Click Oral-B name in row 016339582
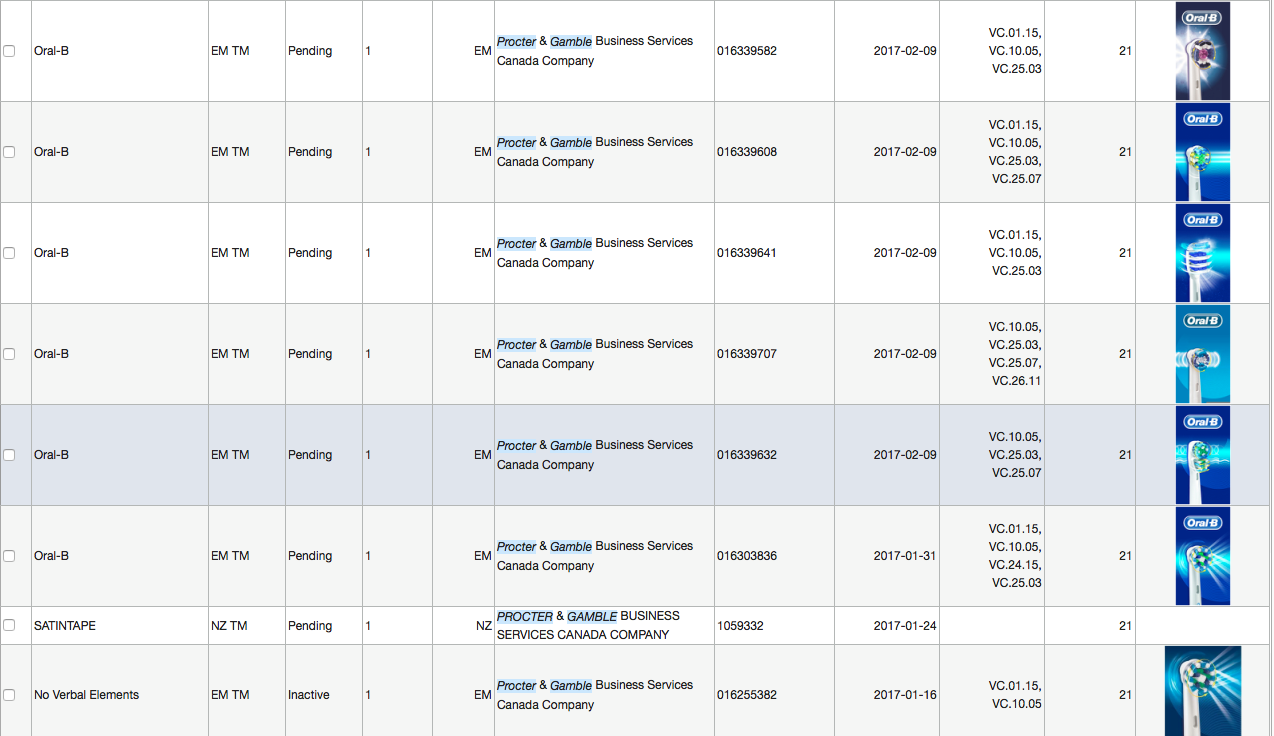 pyautogui.click(x=51, y=51)
